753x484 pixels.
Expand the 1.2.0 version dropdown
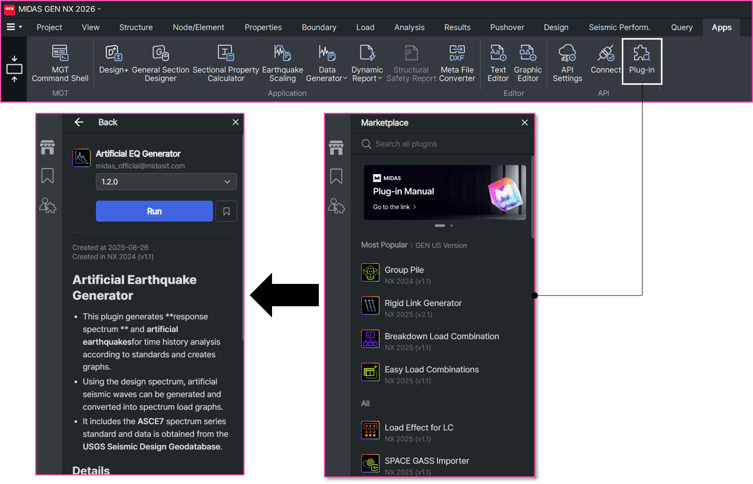166,182
